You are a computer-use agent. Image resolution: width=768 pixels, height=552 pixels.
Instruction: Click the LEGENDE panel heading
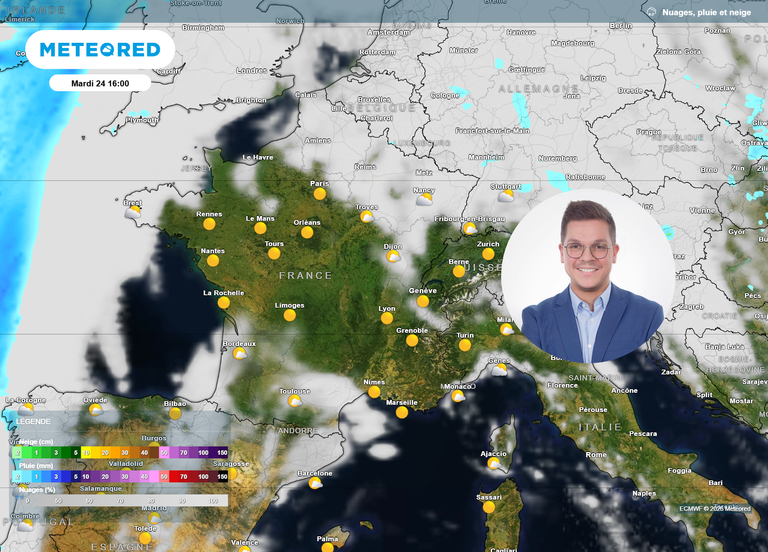click(x=32, y=423)
